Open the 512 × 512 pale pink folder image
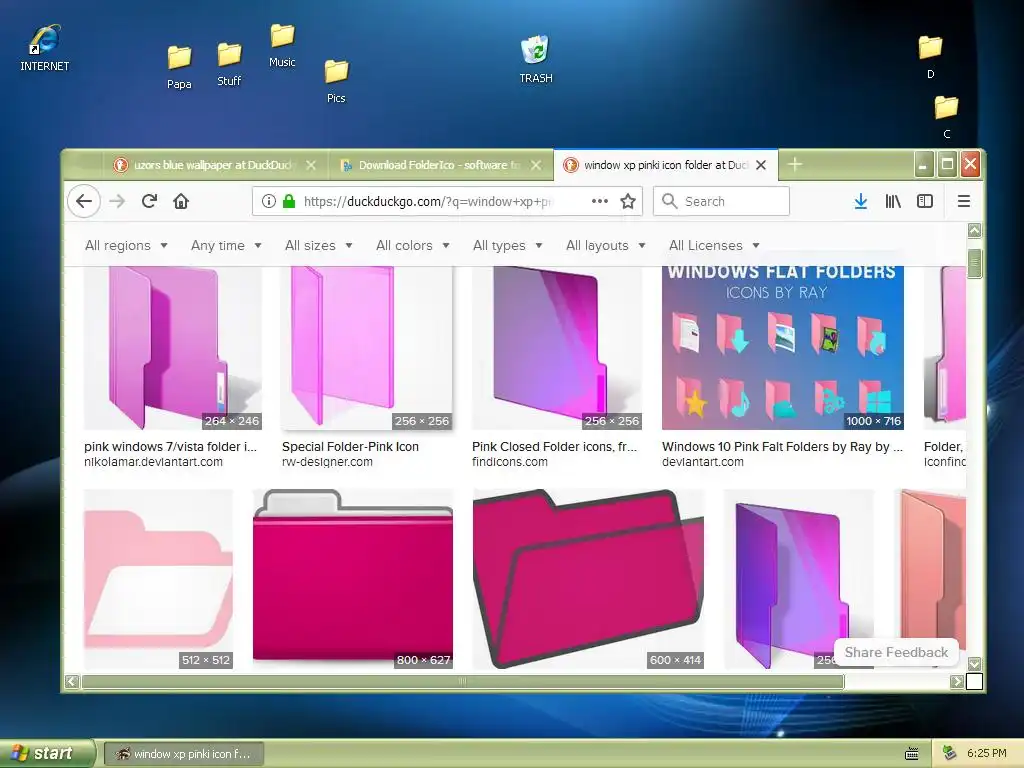This screenshot has width=1024, height=768. coord(158,579)
